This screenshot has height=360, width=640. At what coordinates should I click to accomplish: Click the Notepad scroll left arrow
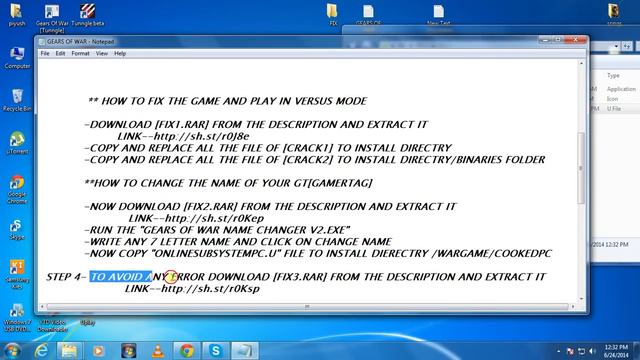click(42, 306)
